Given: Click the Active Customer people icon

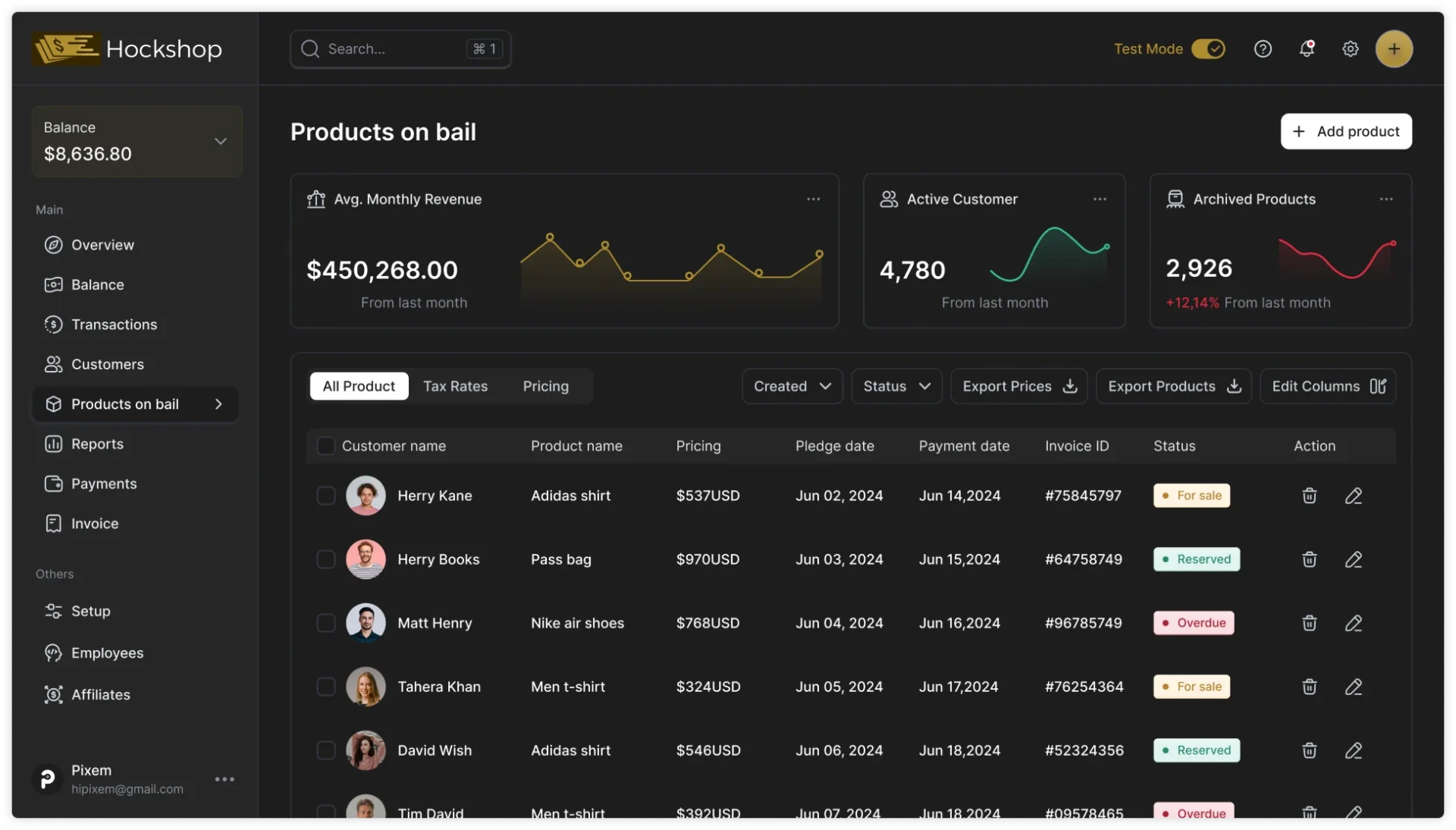Looking at the screenshot, I should tap(889, 199).
